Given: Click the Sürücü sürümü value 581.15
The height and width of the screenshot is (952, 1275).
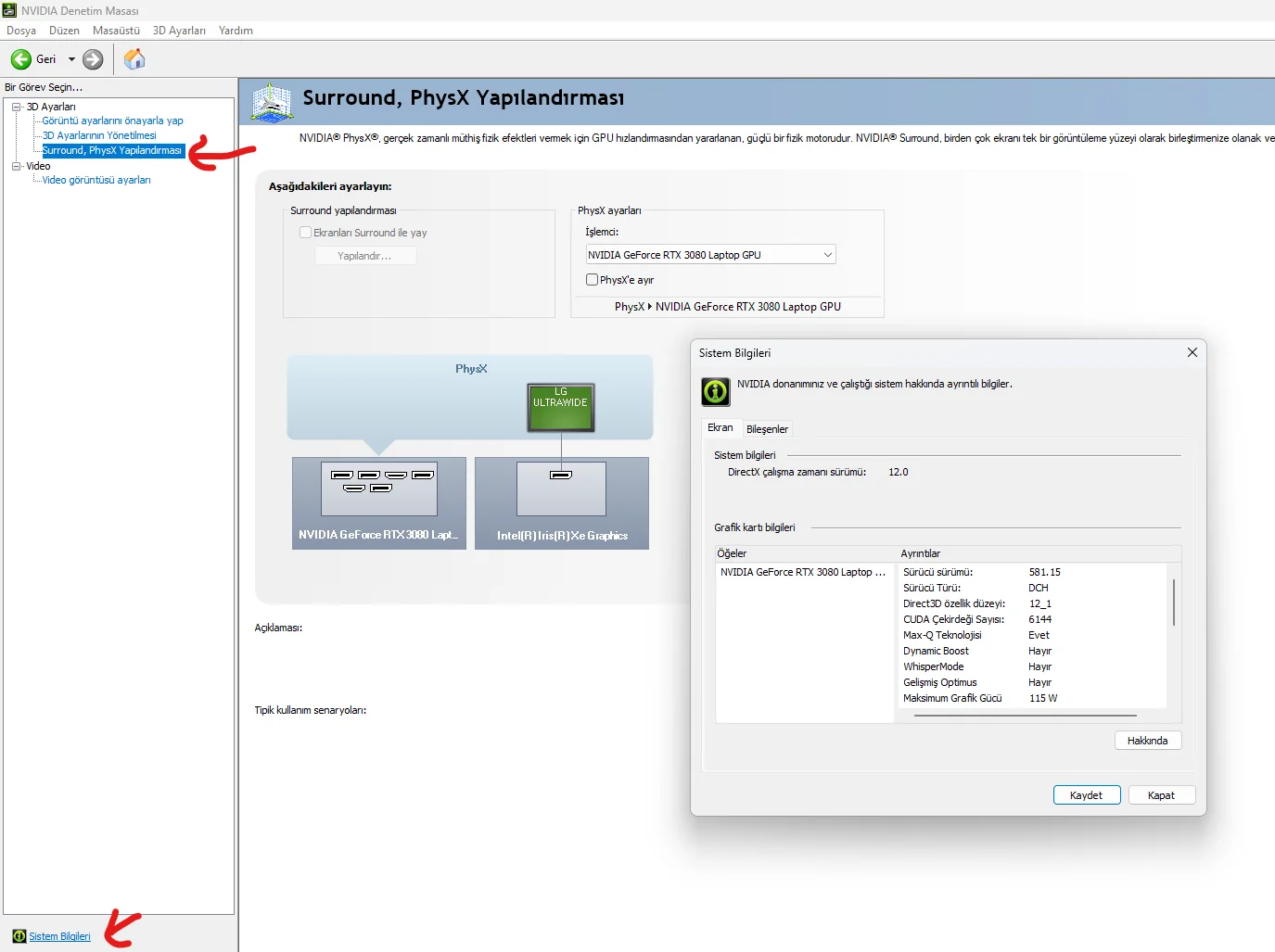Looking at the screenshot, I should tap(1045, 572).
